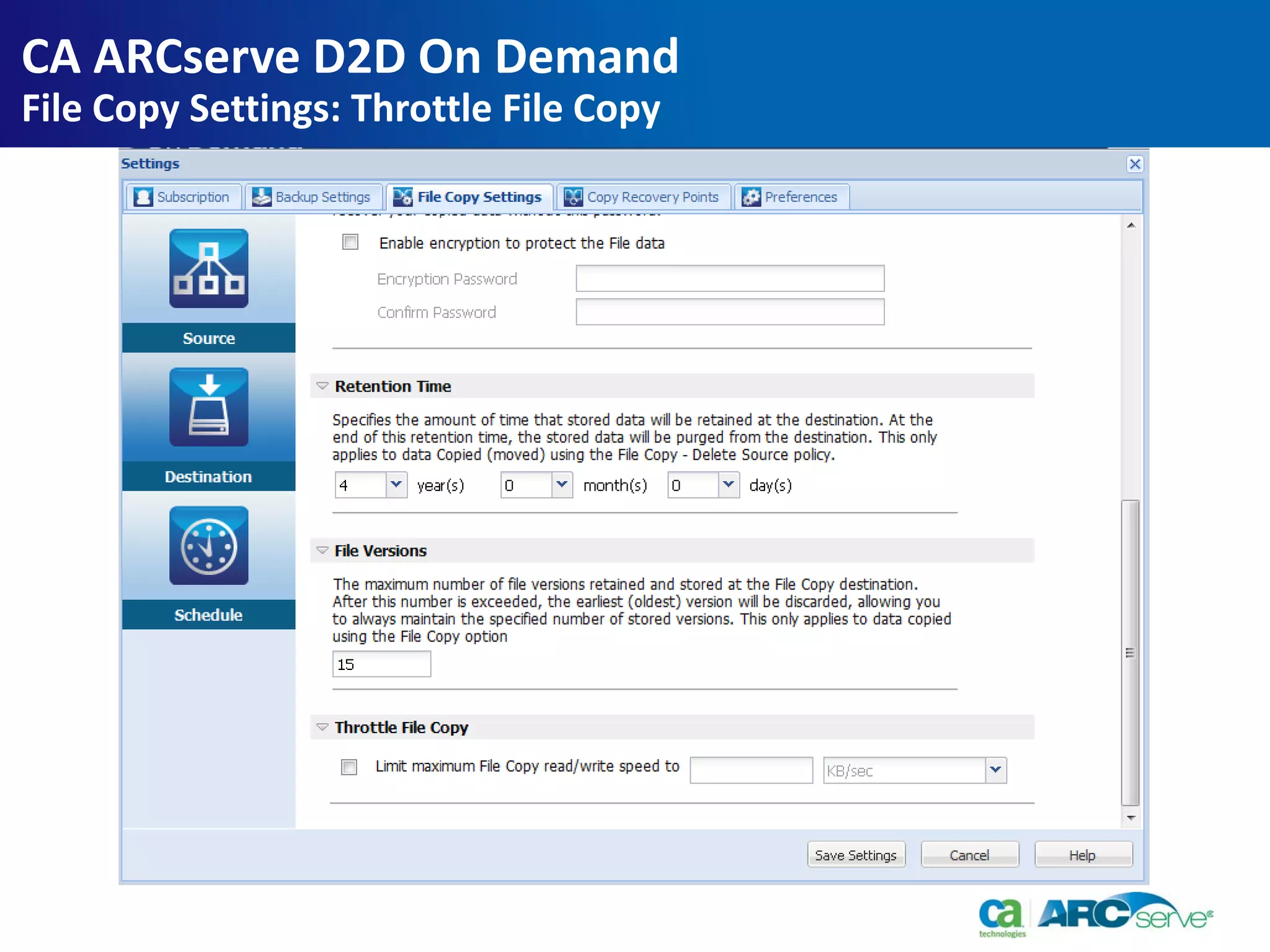Open the year(s) retention dropdown
The width and height of the screenshot is (1270, 952).
(396, 485)
